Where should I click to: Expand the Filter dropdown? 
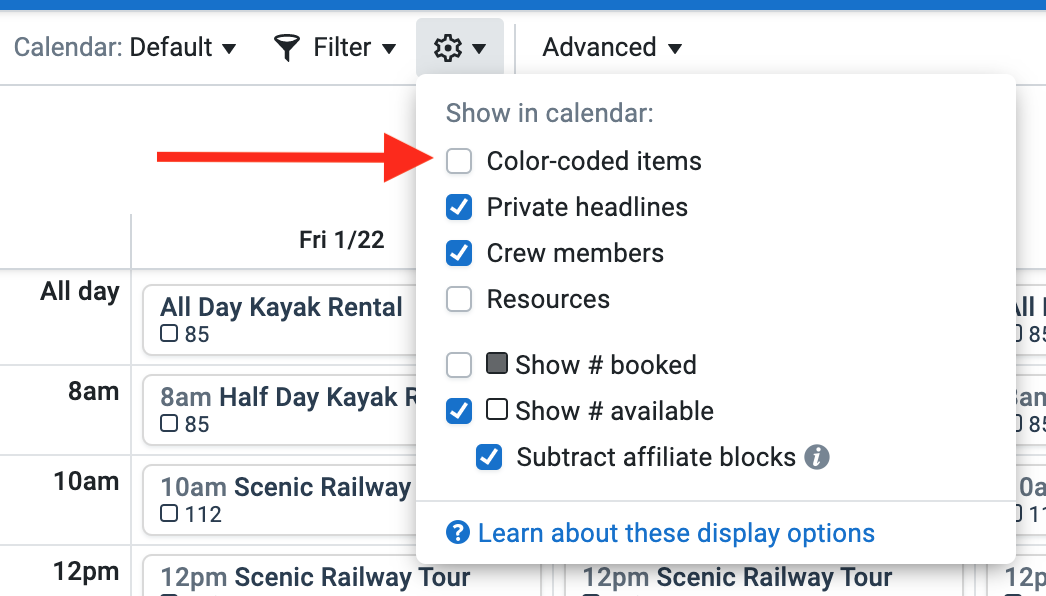[335, 47]
